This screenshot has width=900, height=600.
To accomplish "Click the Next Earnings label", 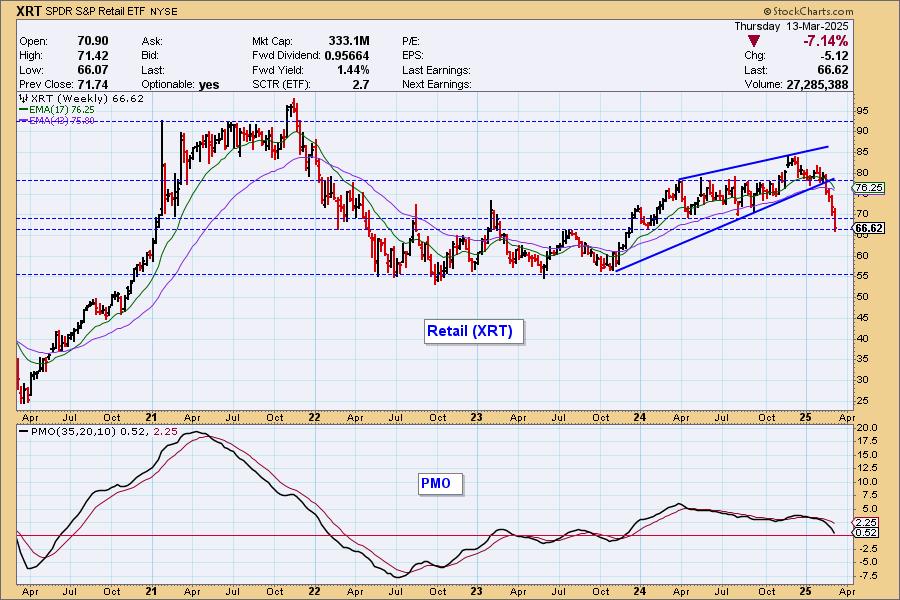I will (x=437, y=84).
